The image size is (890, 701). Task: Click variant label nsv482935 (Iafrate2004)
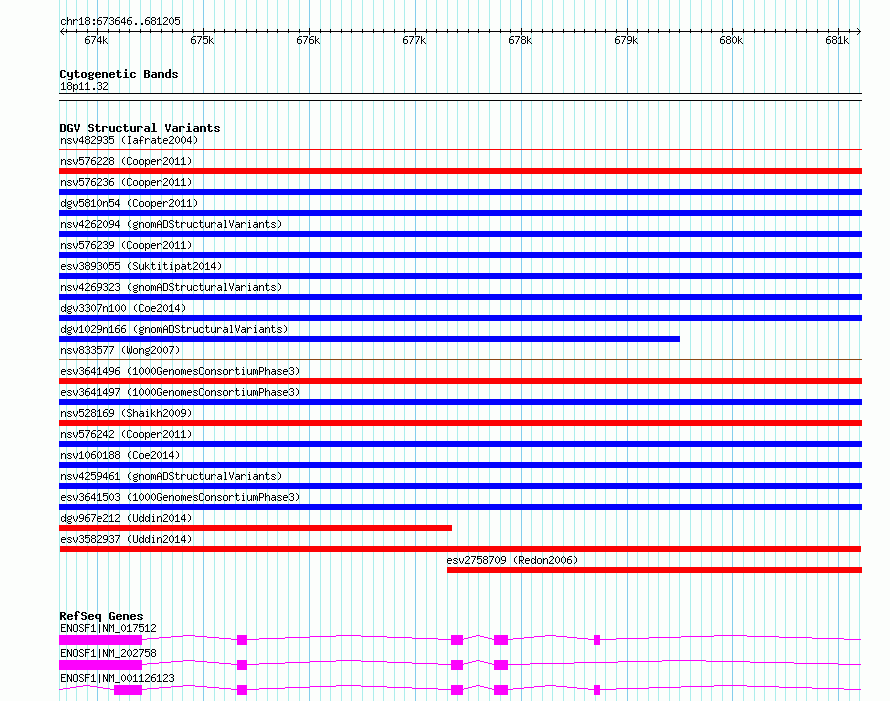point(129,140)
